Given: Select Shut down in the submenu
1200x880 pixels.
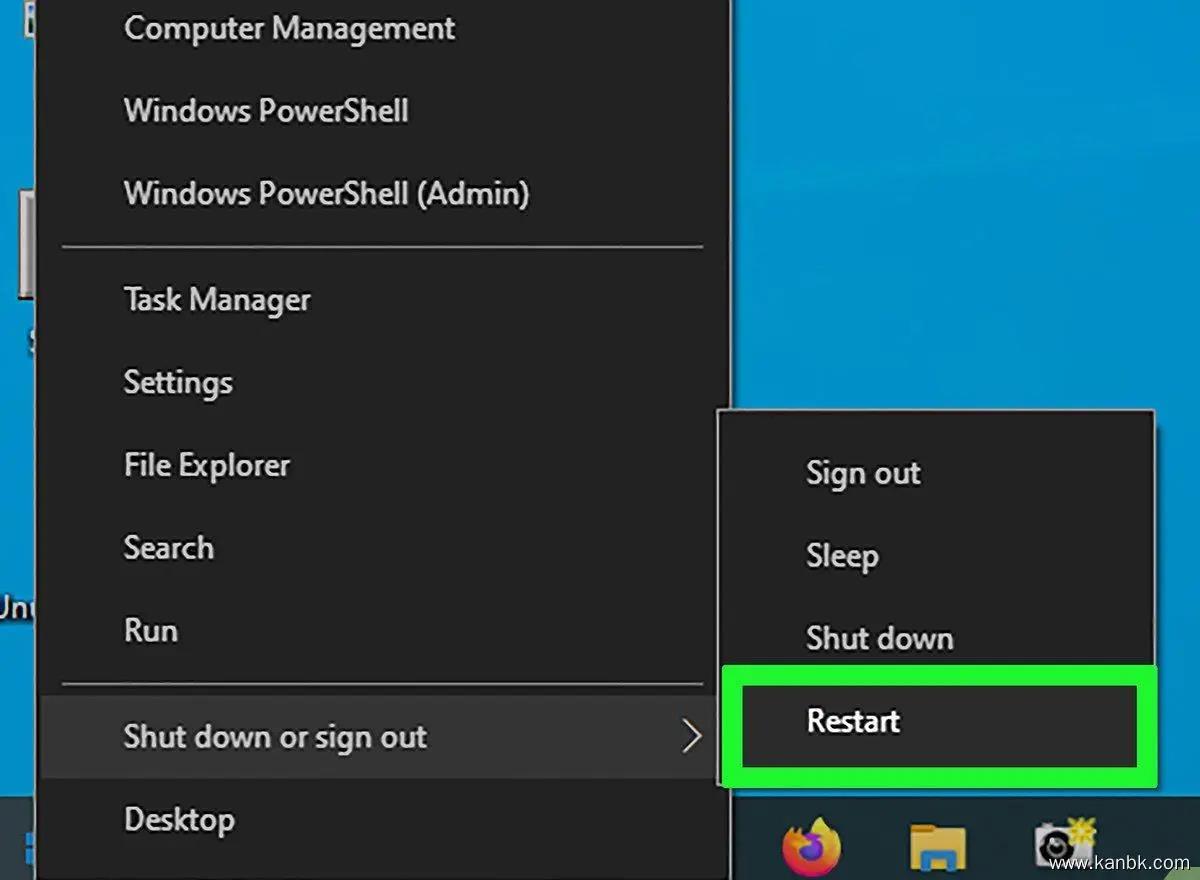Looking at the screenshot, I should click(x=879, y=639).
